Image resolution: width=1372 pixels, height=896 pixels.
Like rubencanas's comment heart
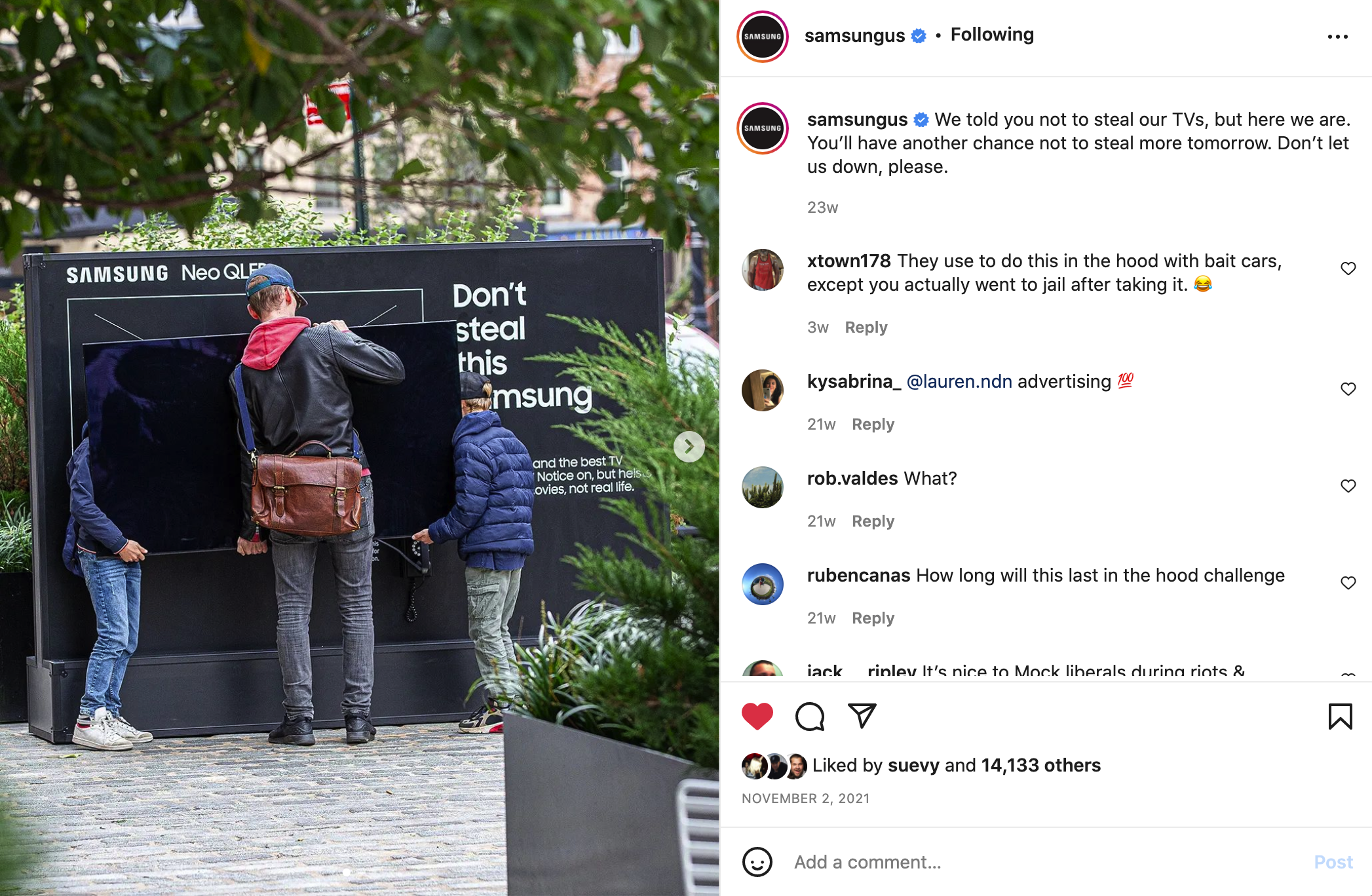1348,583
